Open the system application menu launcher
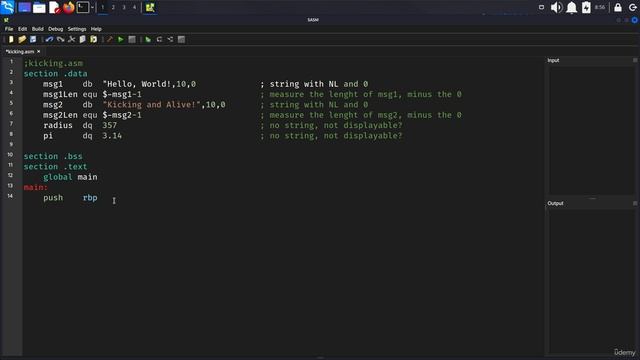 (x=8, y=7)
